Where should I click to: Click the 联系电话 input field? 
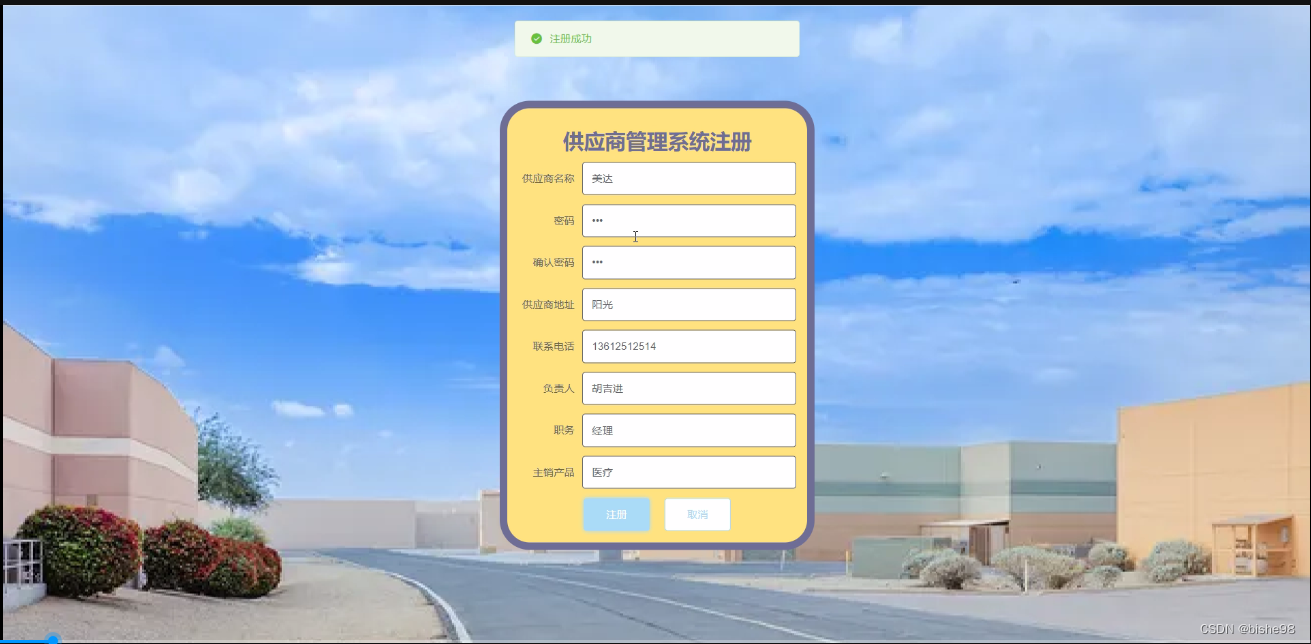689,347
